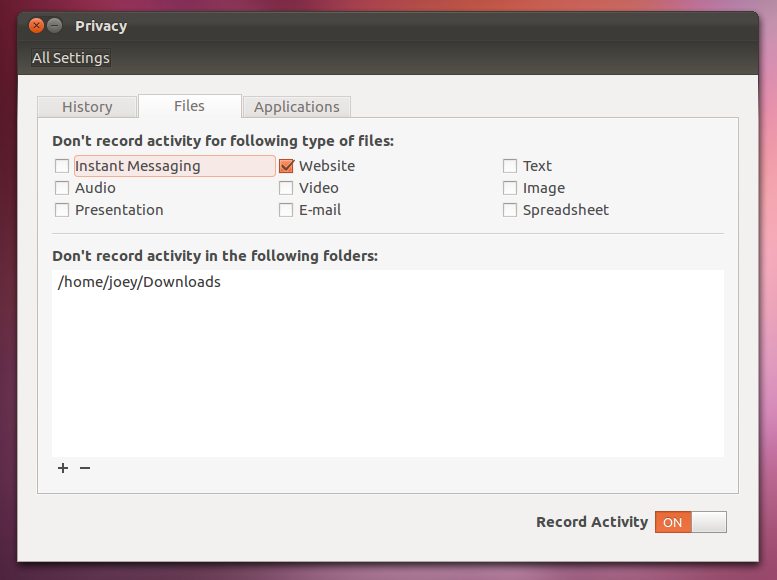The width and height of the screenshot is (777, 580).
Task: Close the Privacy window
Action: coord(37,25)
